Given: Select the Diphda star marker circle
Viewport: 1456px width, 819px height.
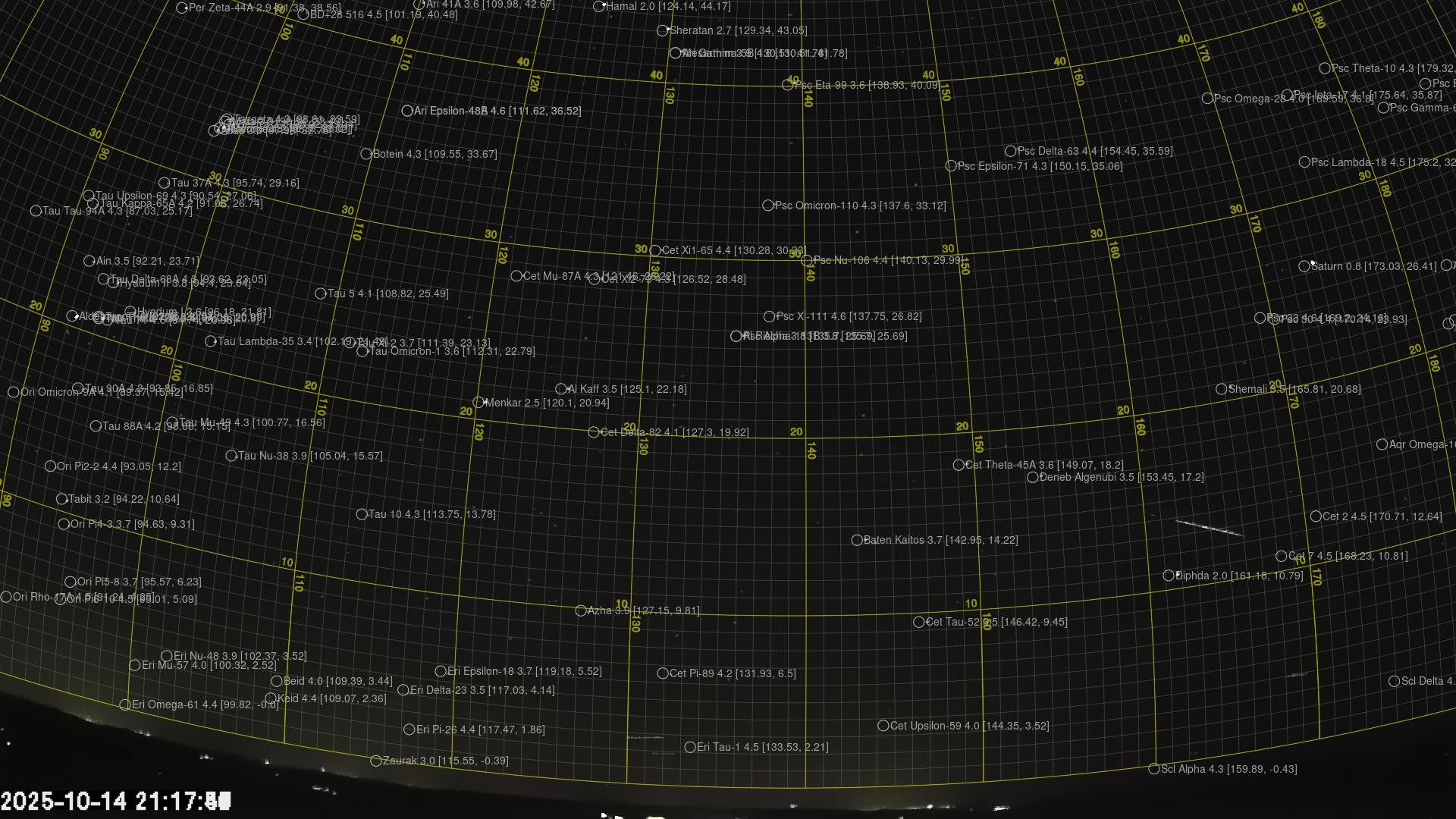Looking at the screenshot, I should [x=1169, y=576].
